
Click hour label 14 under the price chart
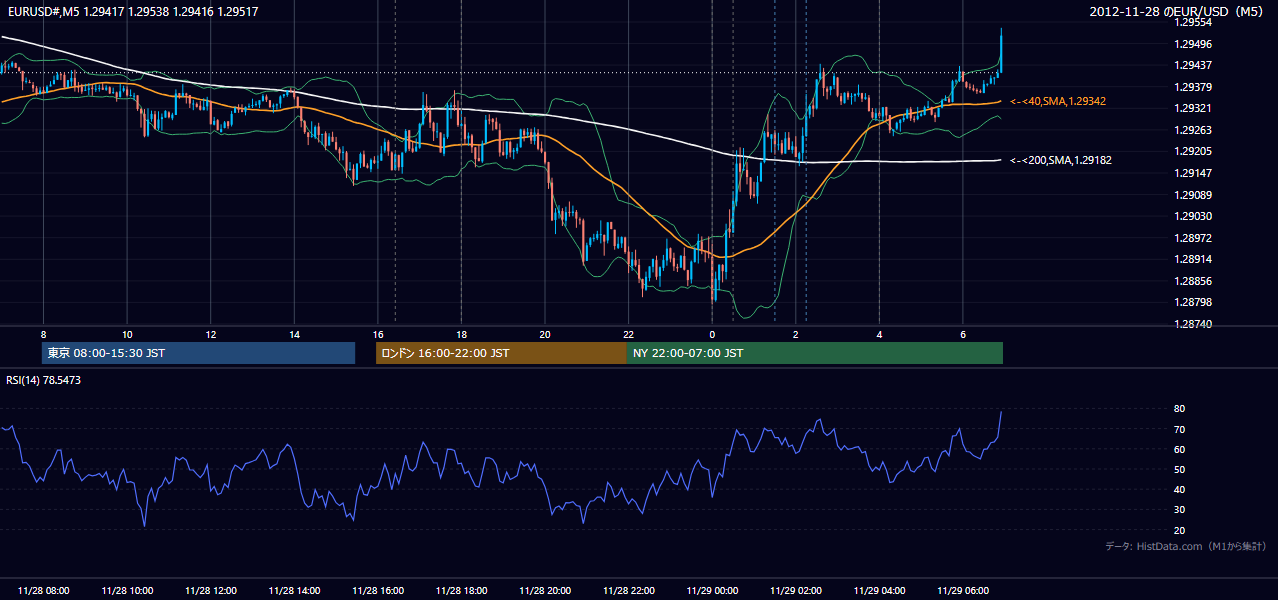coord(294,334)
